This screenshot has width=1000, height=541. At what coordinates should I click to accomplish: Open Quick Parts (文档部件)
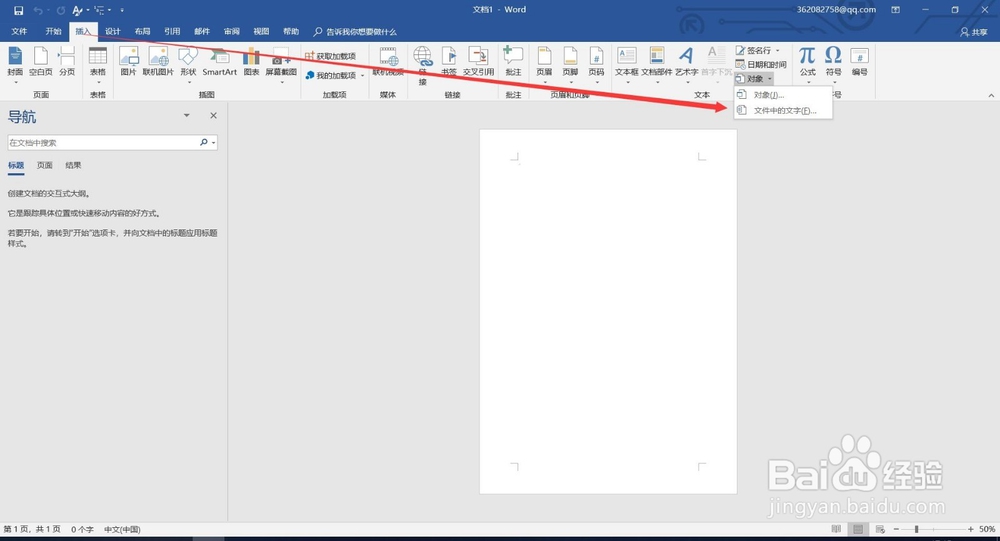click(x=656, y=63)
